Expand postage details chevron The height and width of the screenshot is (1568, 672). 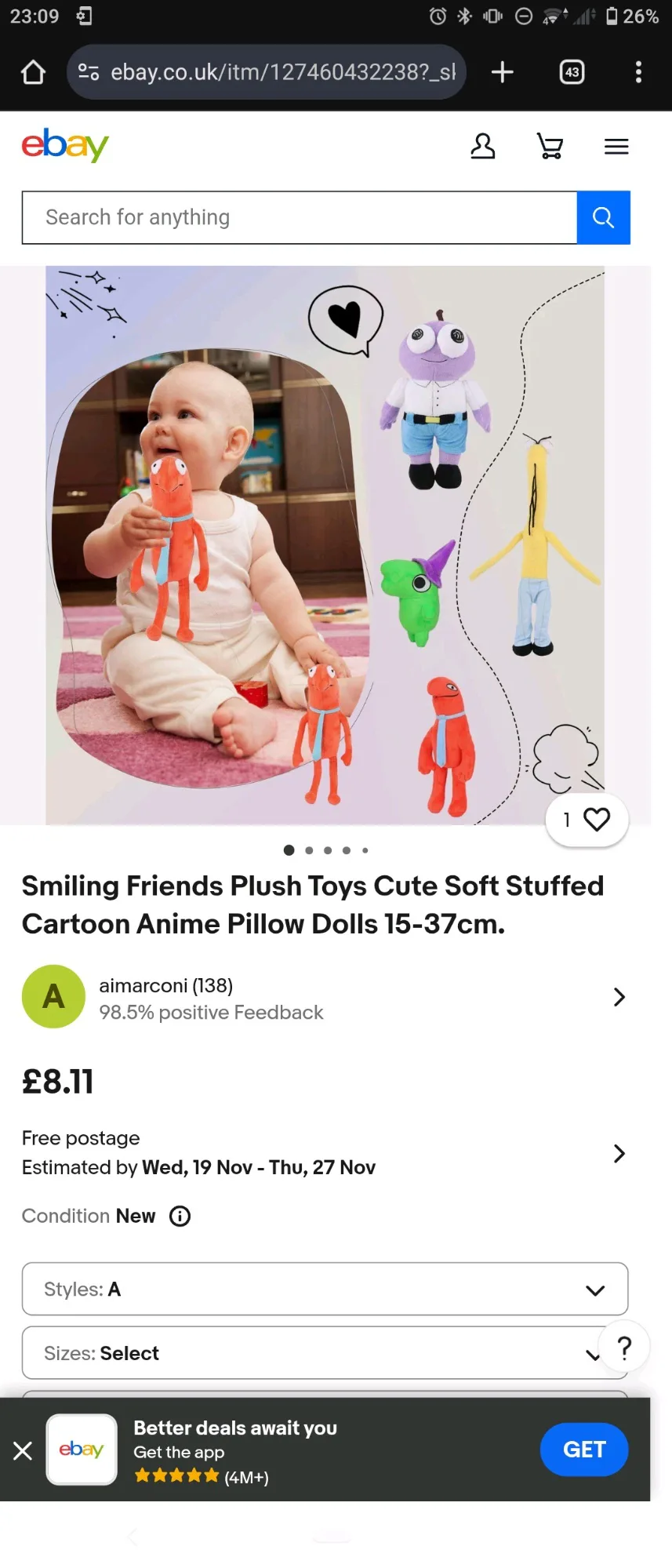click(x=619, y=1153)
